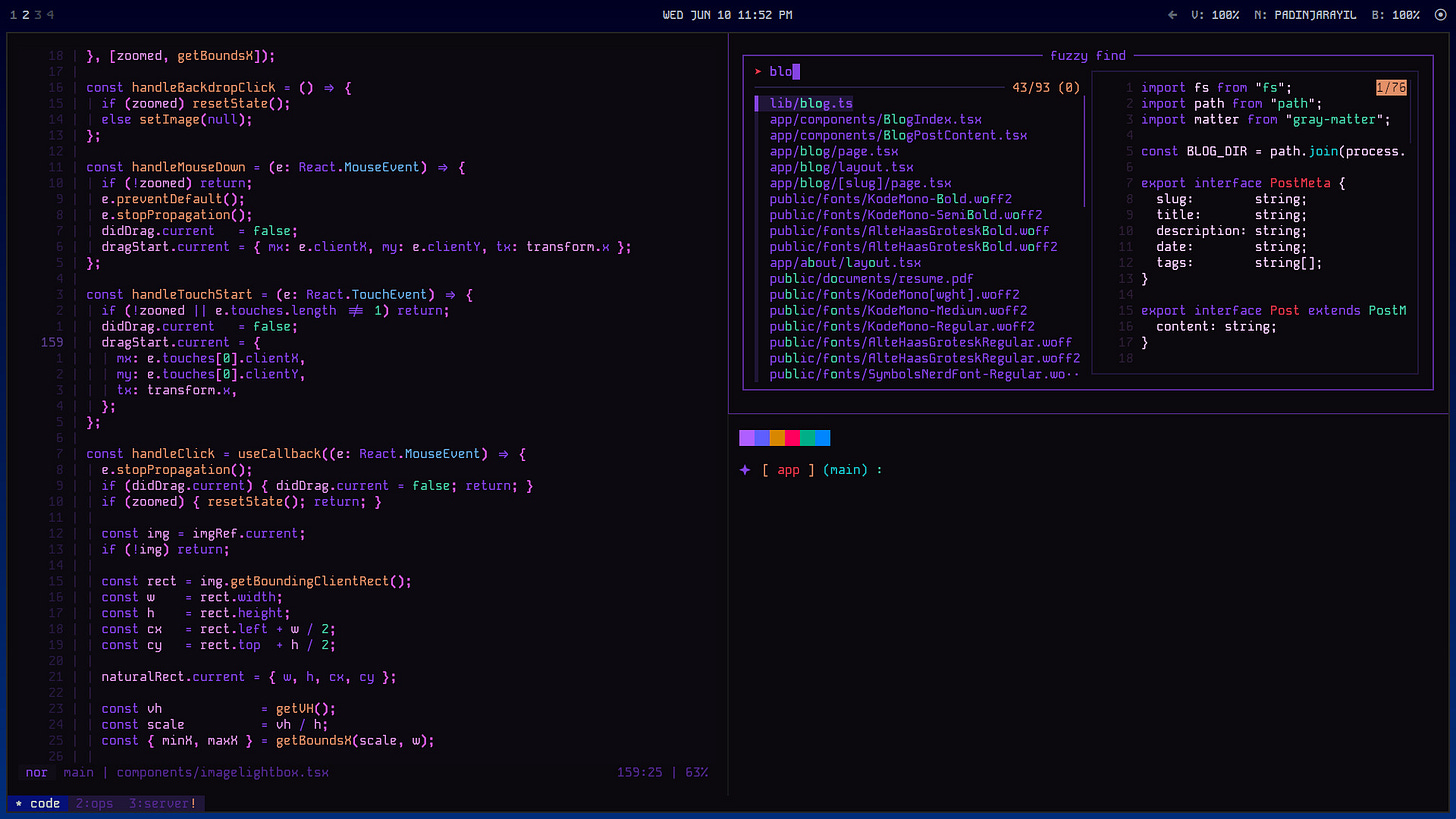Select public/fonts/AlteHaasGroteskRegular.woff2 in results
Screen dimensions: 1456x819
point(925,359)
